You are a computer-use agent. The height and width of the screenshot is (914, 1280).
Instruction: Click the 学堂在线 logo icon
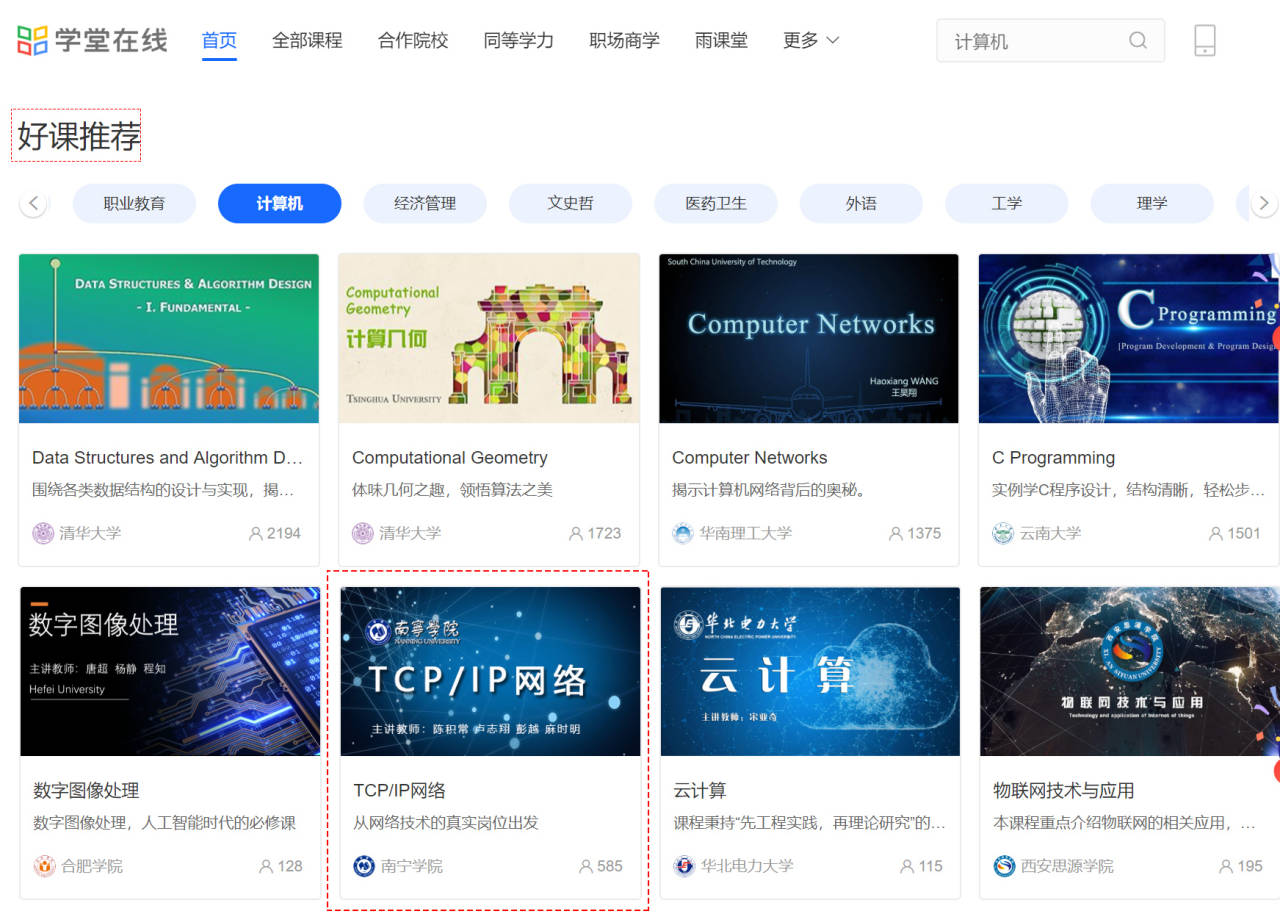pyautogui.click(x=32, y=41)
